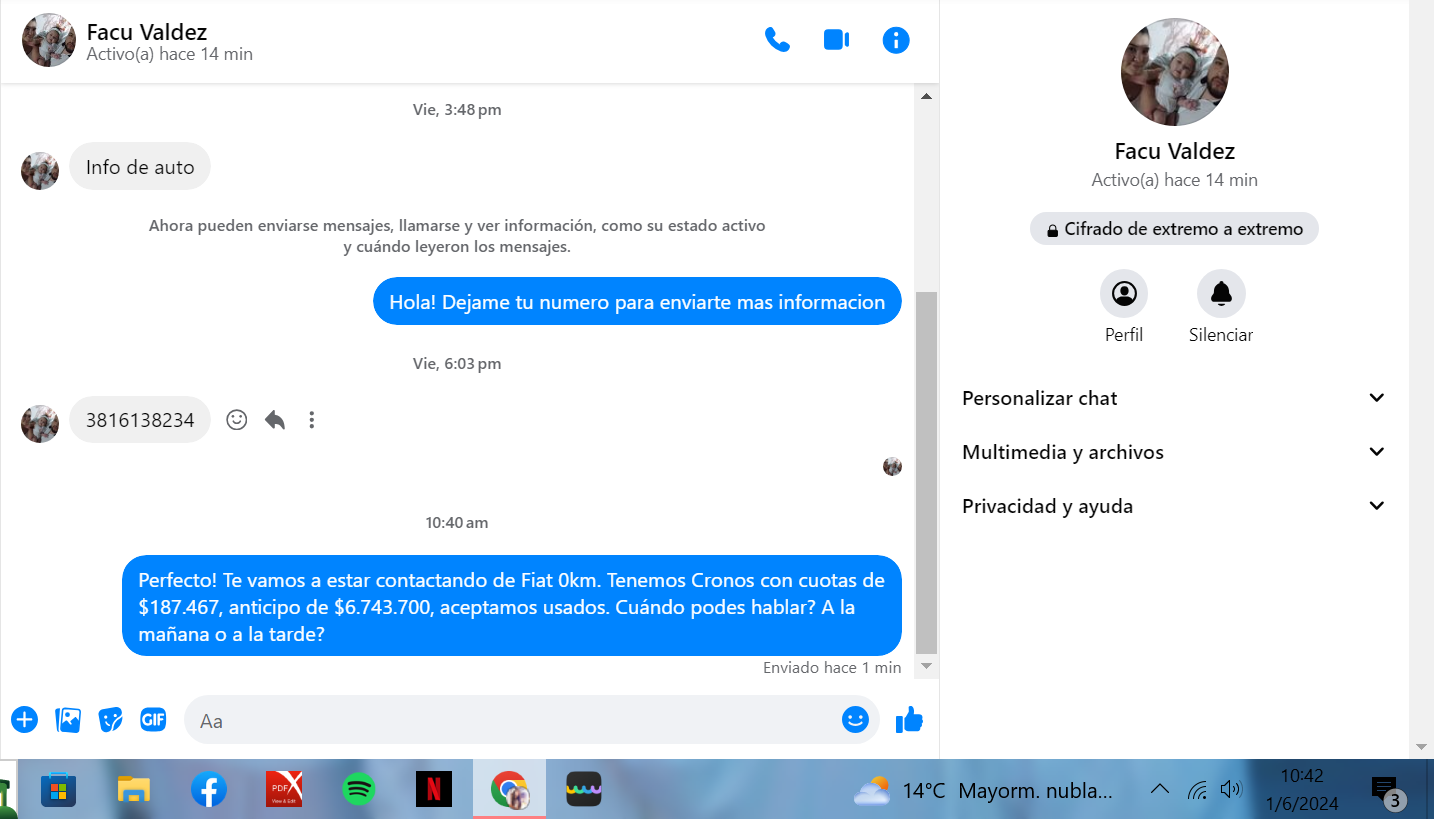1434x819 pixels.
Task: Start a video call from chat header
Action: (x=836, y=40)
